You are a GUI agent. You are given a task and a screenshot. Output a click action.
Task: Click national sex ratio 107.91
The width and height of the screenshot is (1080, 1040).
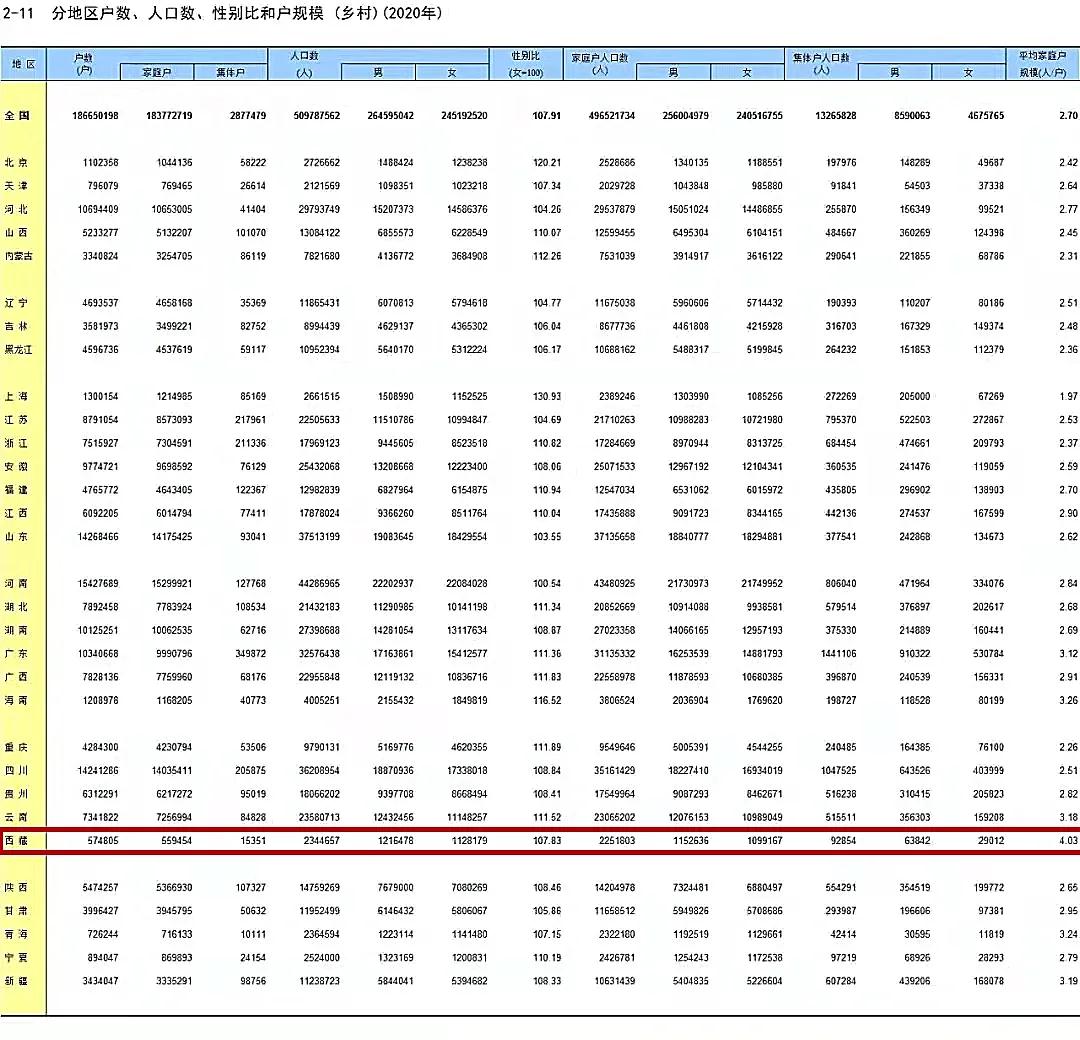coord(547,116)
